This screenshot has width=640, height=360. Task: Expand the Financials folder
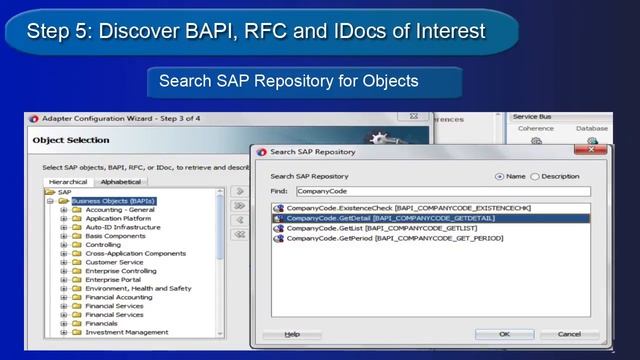(x=64, y=324)
